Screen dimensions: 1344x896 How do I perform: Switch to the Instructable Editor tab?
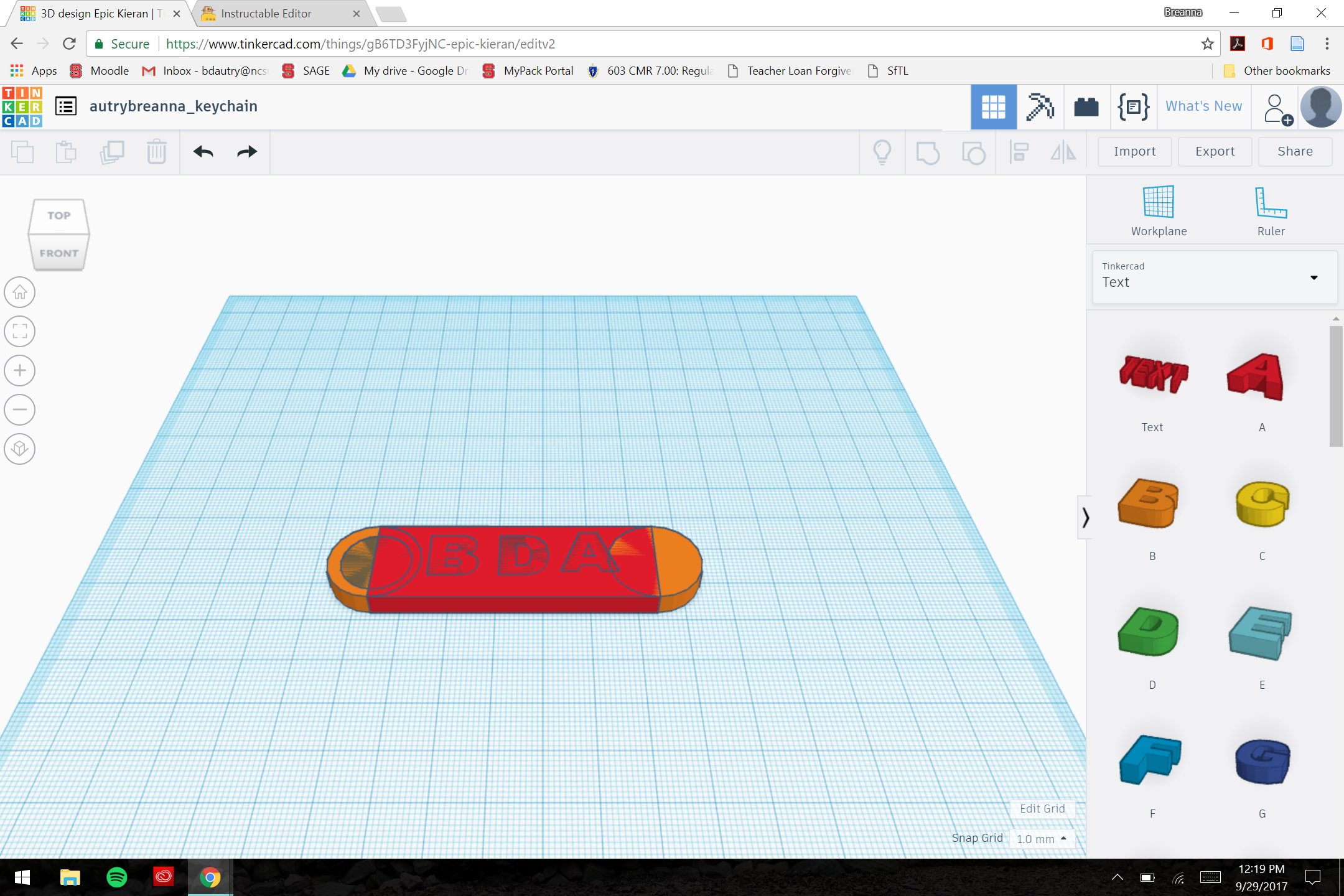pyautogui.click(x=268, y=13)
